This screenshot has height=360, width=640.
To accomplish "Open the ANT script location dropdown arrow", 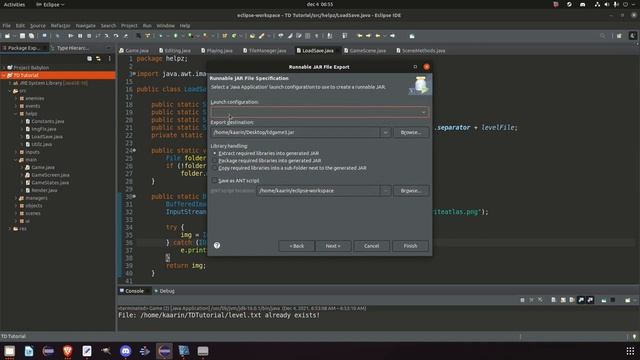I will tap(385, 191).
